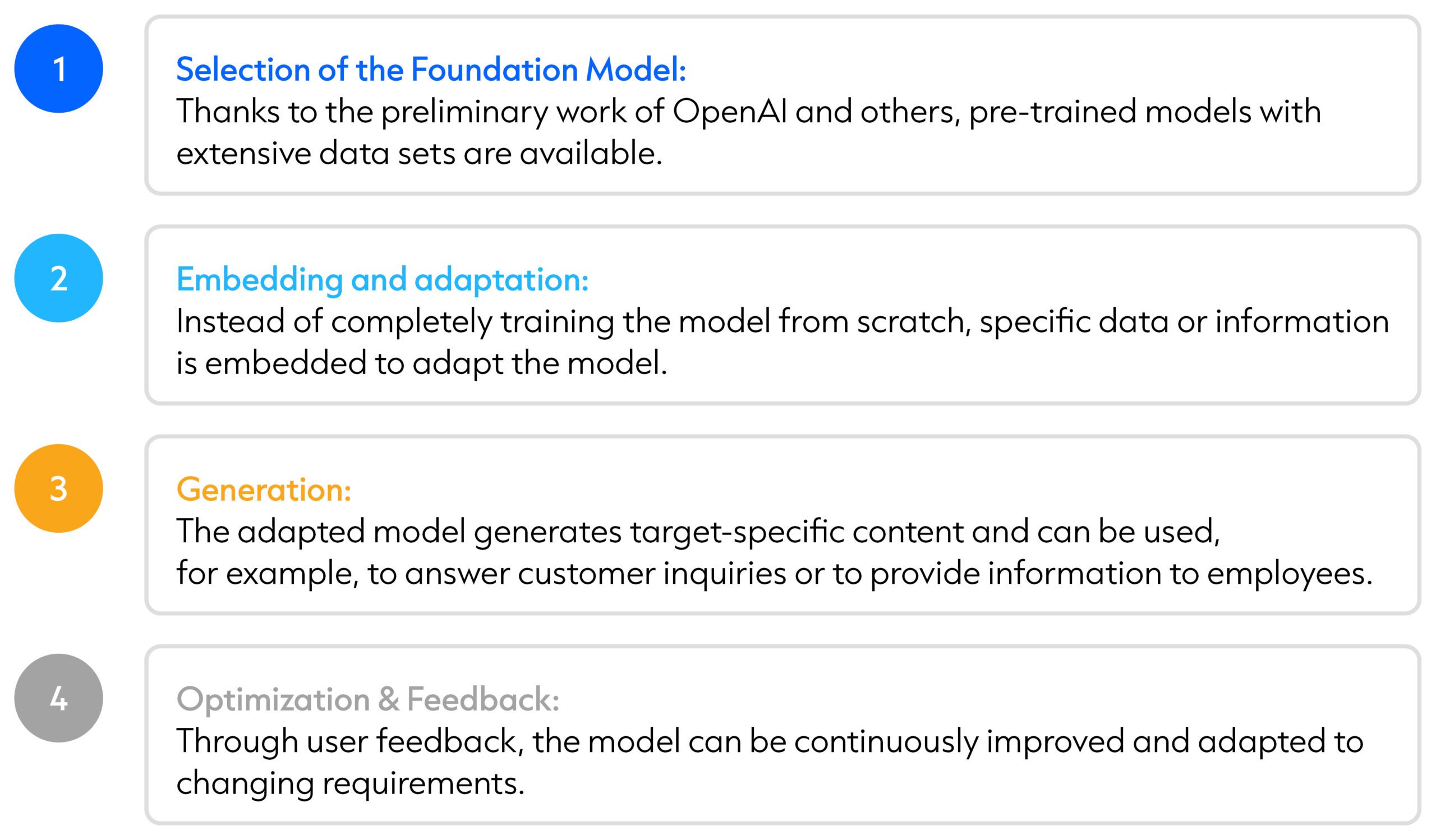Click the light blue circle numbered 2

click(x=59, y=278)
